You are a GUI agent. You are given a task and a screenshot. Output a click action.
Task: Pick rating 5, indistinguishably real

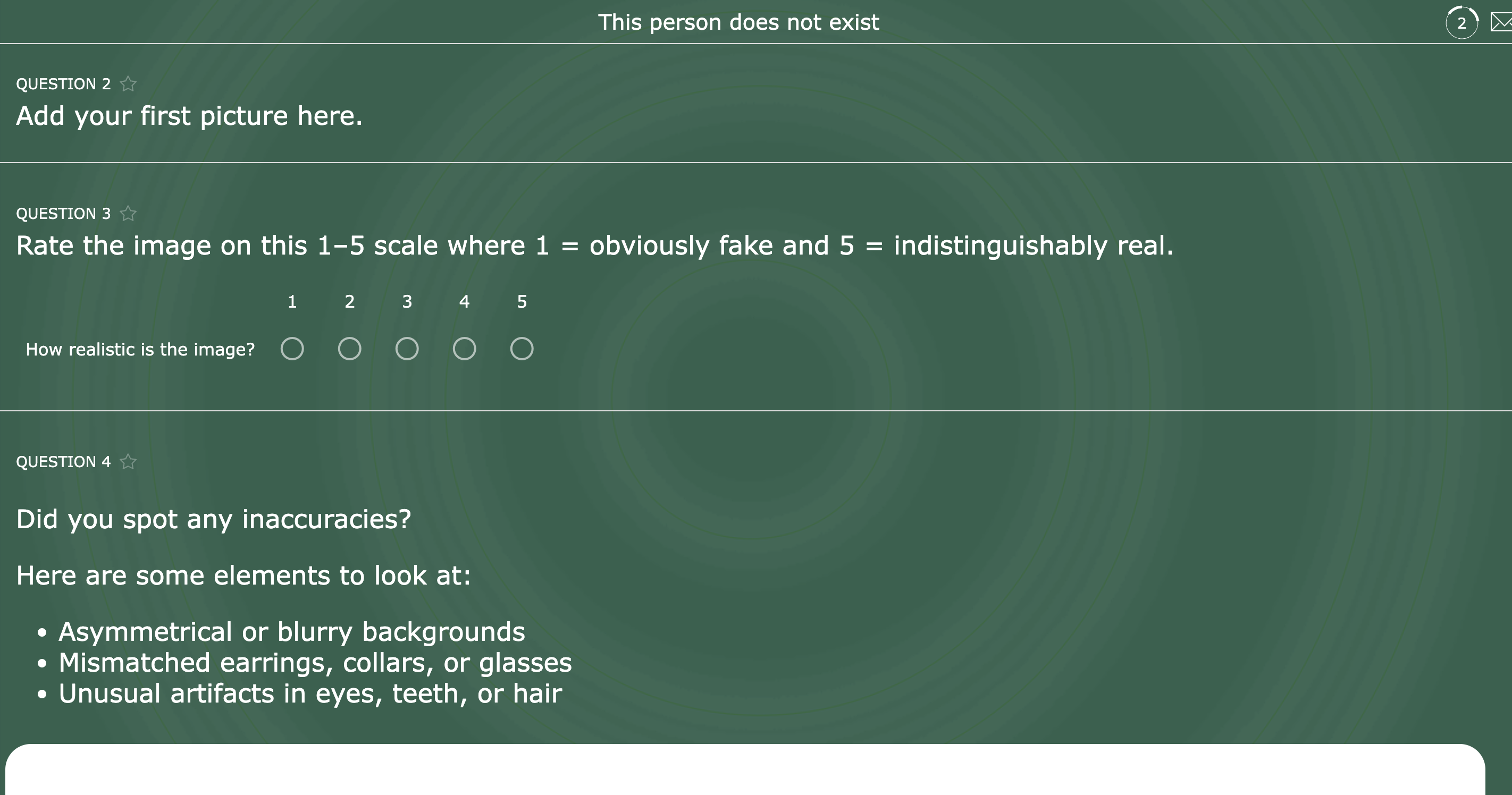pyautogui.click(x=521, y=349)
